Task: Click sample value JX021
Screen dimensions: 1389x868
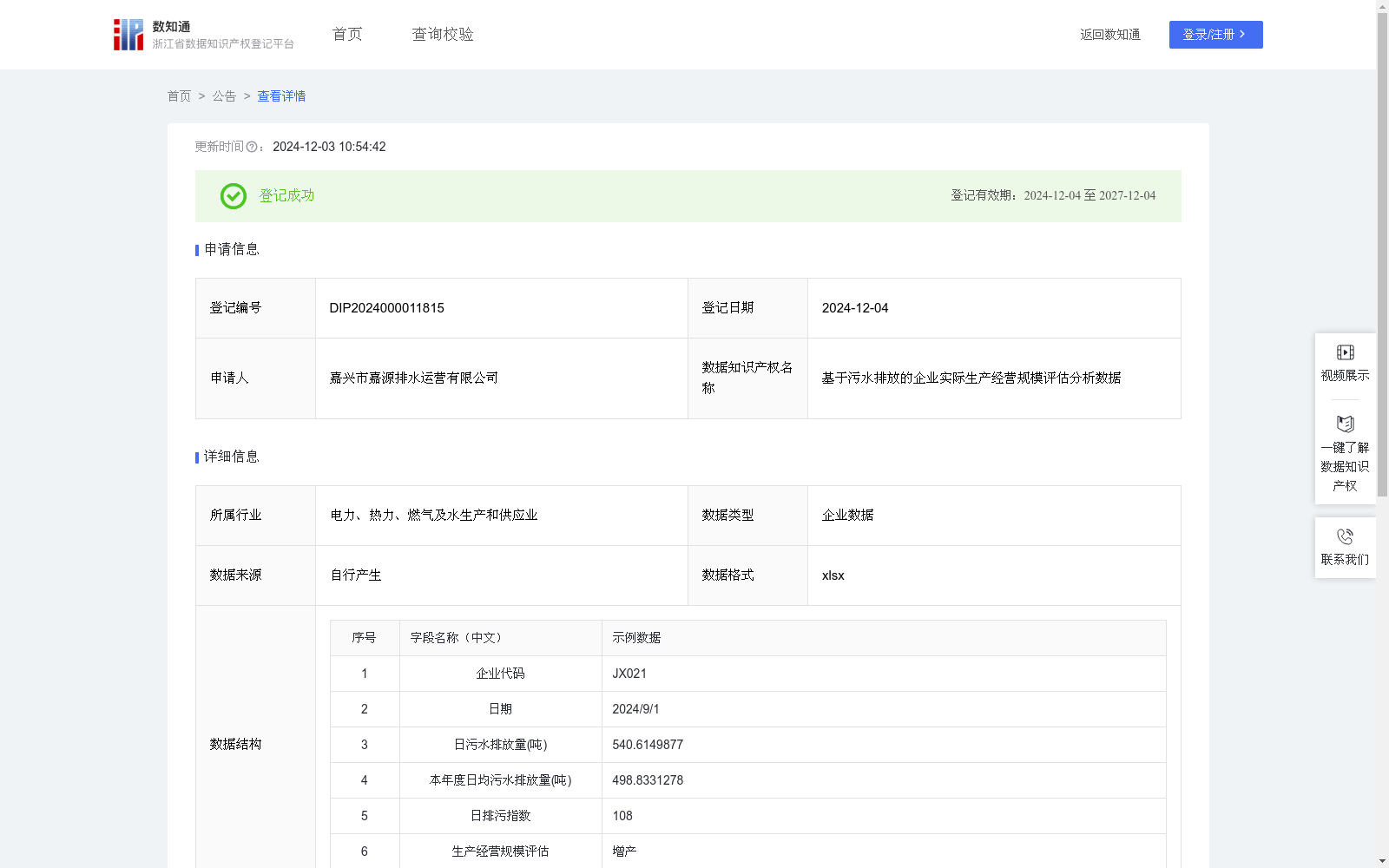Action: 629,674
